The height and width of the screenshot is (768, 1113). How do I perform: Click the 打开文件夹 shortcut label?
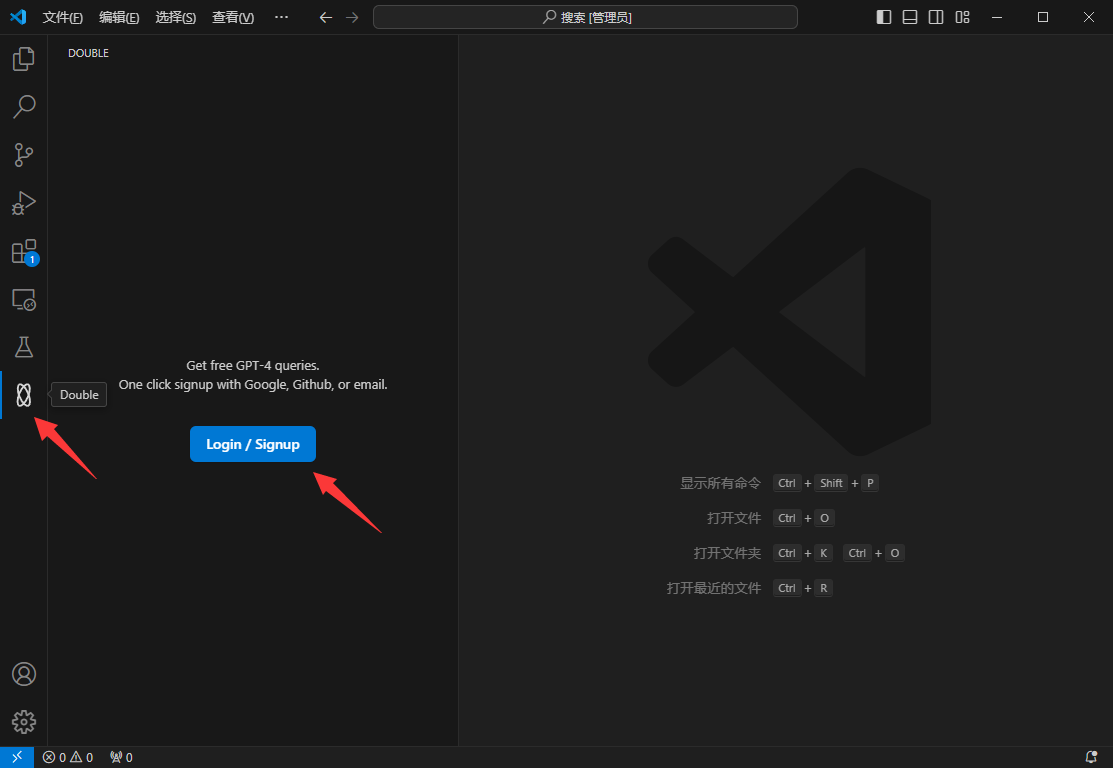tap(728, 553)
